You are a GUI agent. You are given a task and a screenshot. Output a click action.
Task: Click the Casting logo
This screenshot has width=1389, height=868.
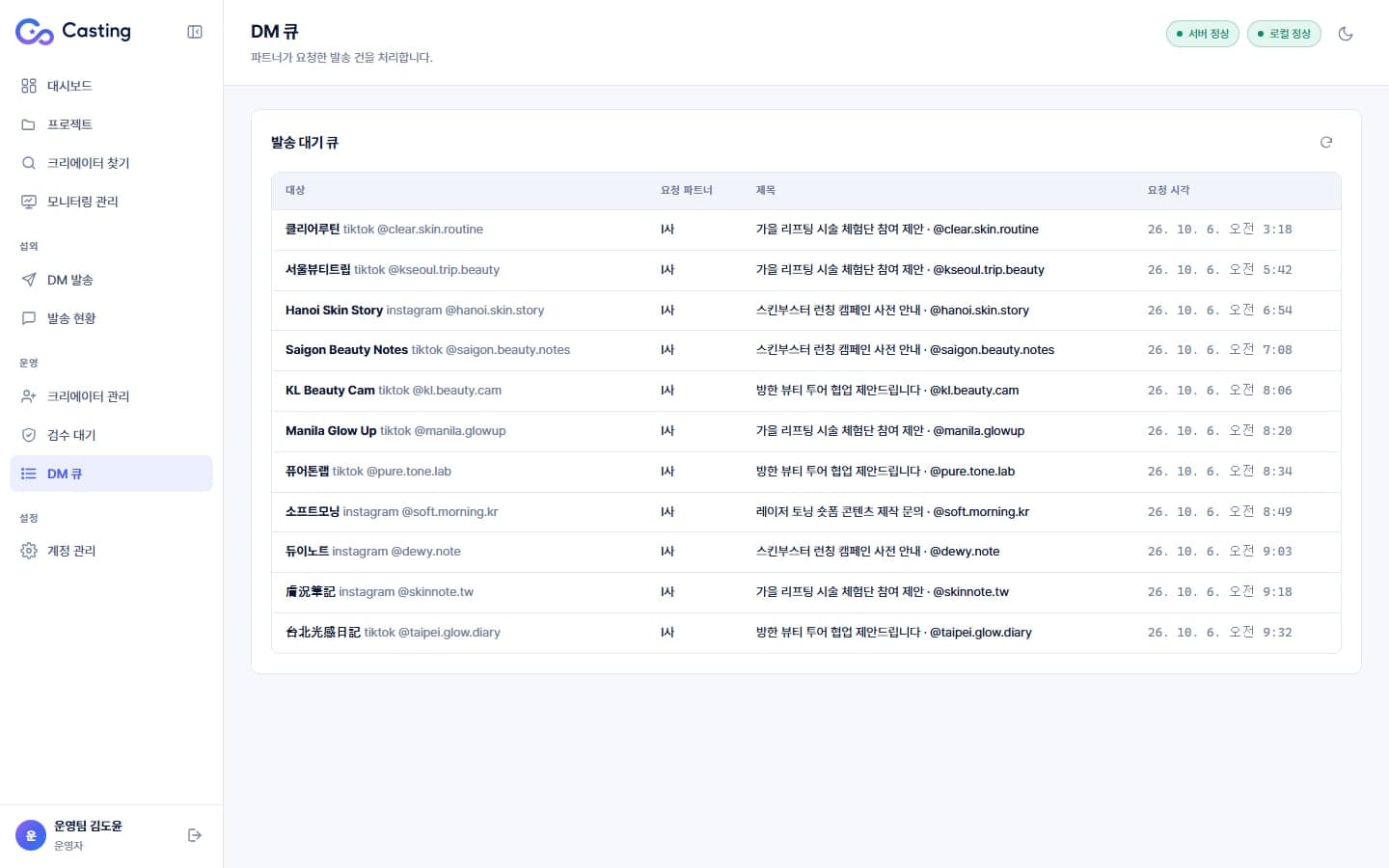73,32
